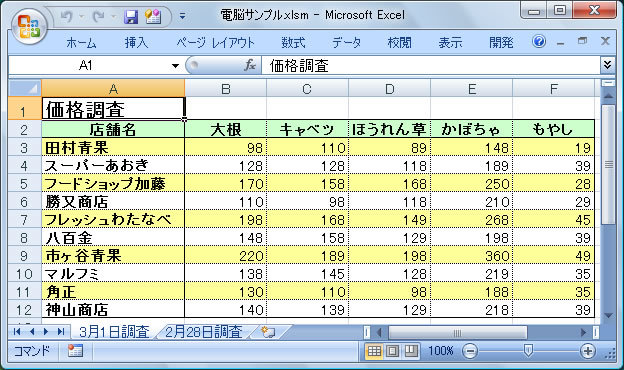Select the フードショップ加藤 cell
Image resolution: width=624 pixels, height=370 pixels.
(113, 183)
